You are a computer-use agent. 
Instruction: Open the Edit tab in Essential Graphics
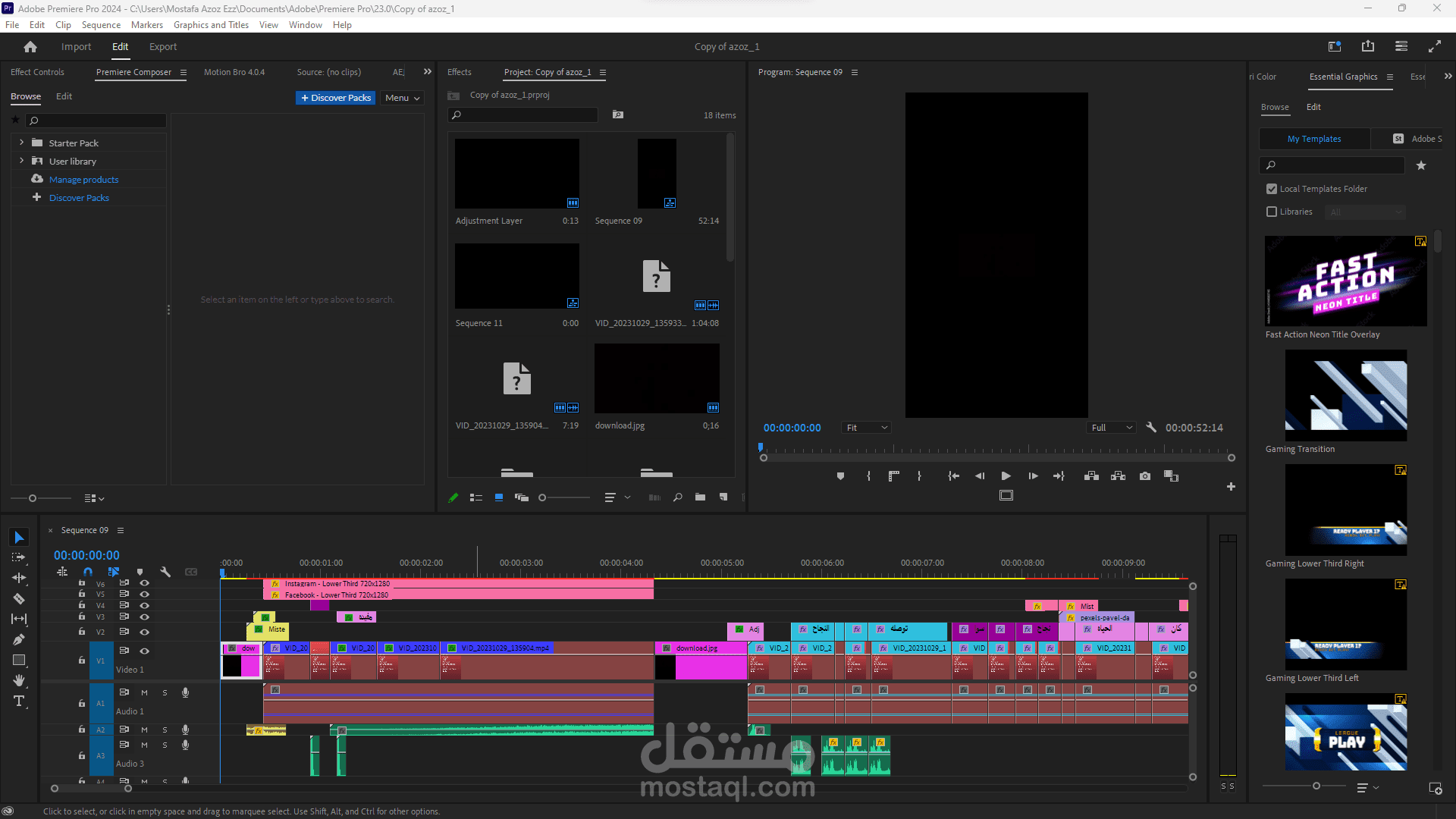coord(1313,107)
